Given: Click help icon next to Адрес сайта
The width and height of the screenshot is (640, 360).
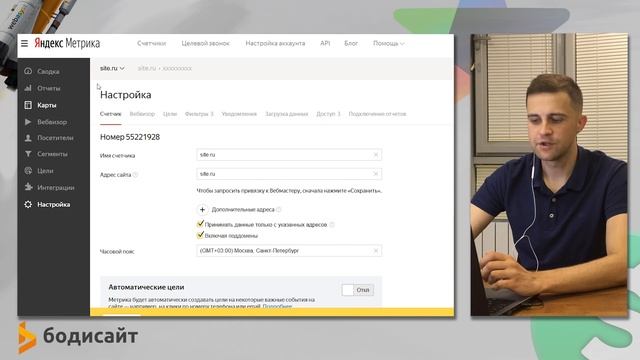Looking at the screenshot, I should (135, 175).
